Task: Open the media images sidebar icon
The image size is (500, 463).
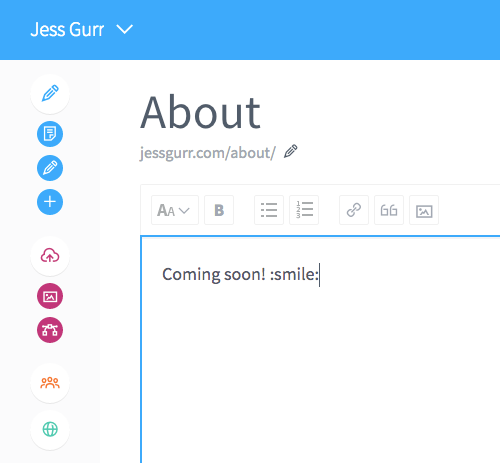Action: click(50, 296)
